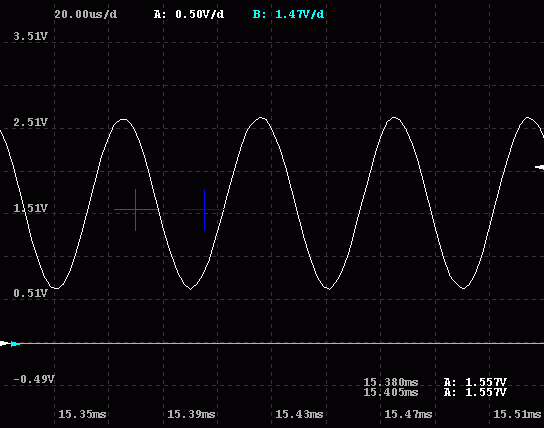Viewport: 544px width, 428px height.
Task: Click the 1.51V vertical axis label
Action: pos(31,208)
